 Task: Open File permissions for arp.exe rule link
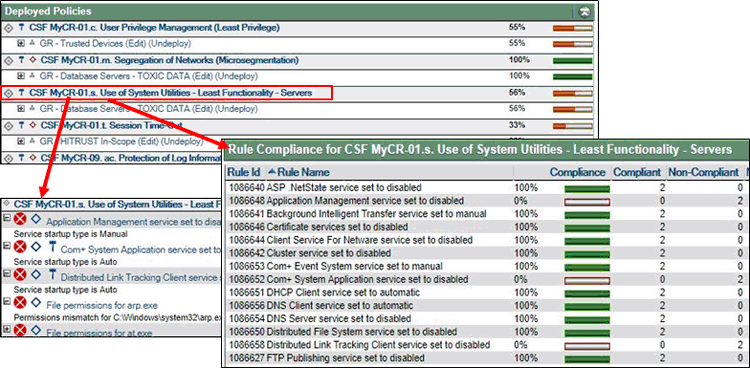click(x=102, y=305)
